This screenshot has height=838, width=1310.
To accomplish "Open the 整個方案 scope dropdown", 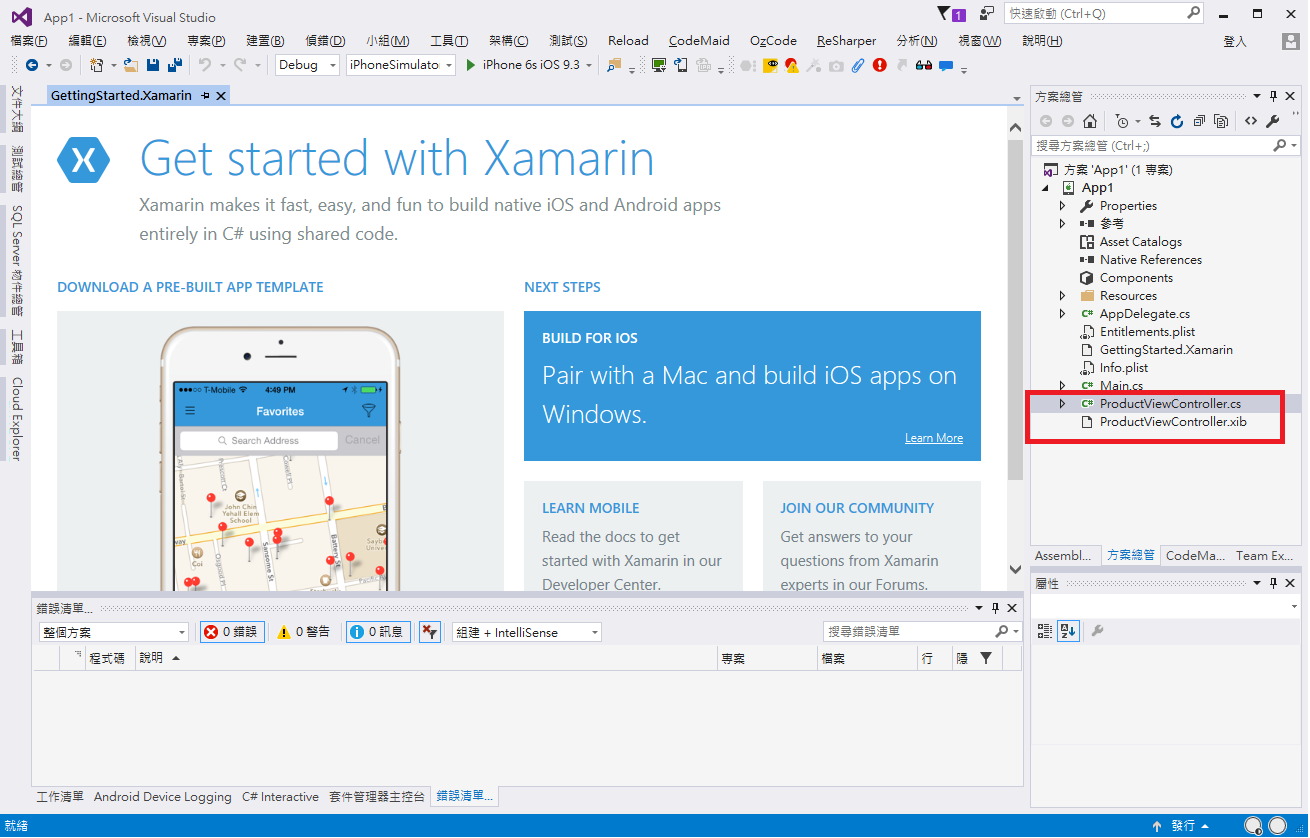I will point(113,632).
